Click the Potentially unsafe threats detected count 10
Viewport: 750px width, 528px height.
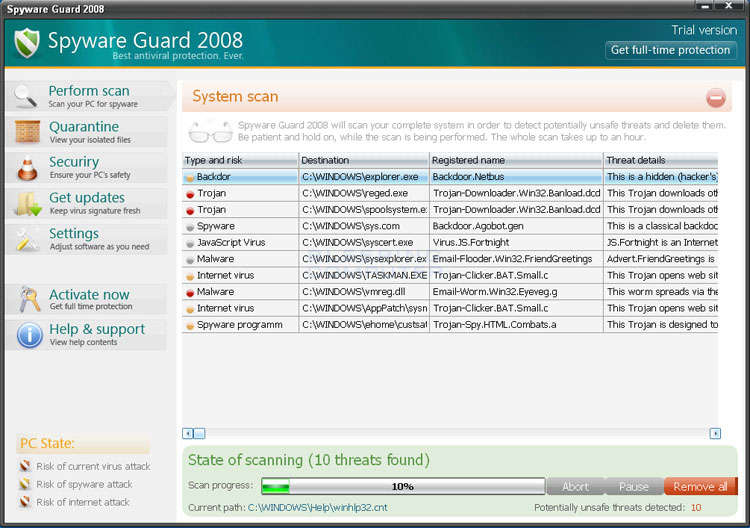click(696, 507)
